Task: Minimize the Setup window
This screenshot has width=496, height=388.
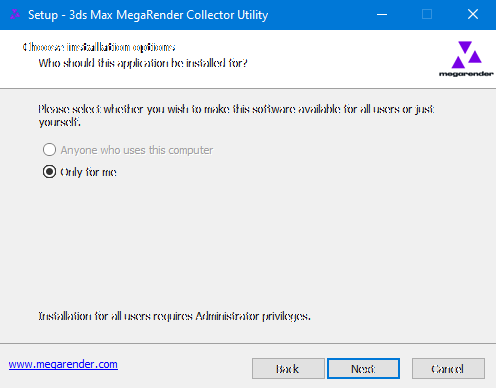Action: (382, 15)
